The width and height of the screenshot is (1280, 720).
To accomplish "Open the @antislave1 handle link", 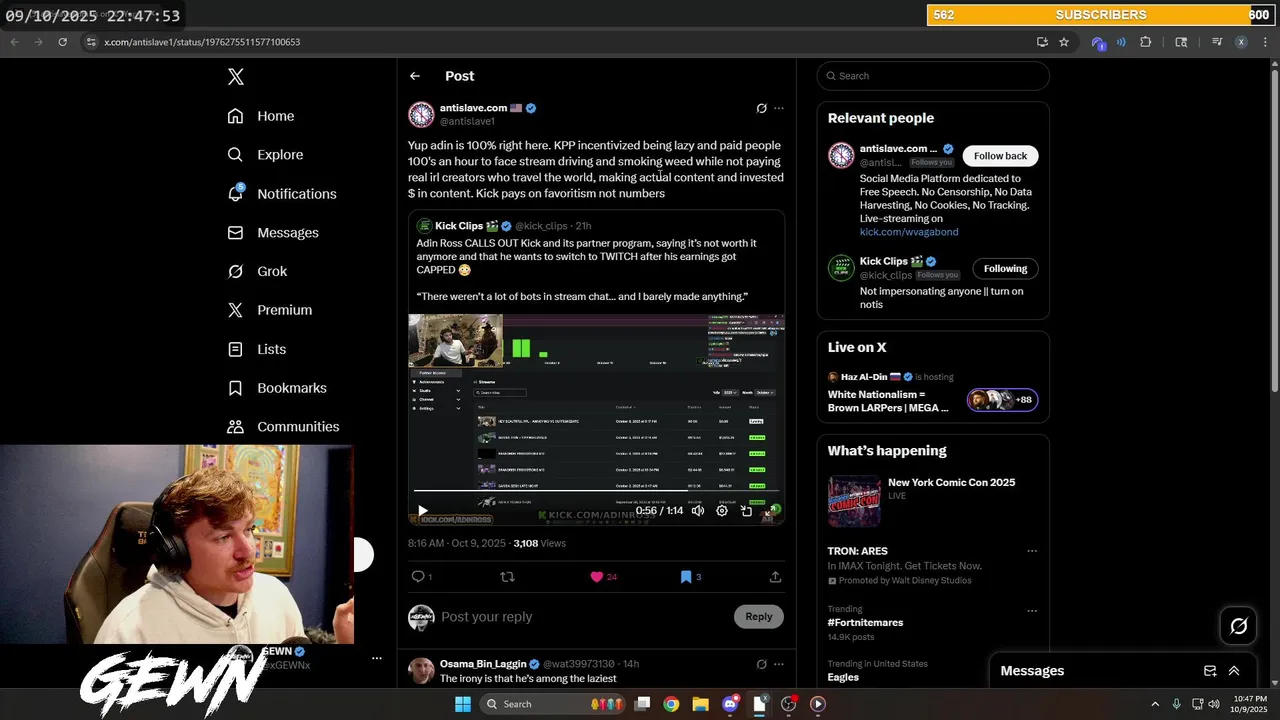I will point(467,121).
